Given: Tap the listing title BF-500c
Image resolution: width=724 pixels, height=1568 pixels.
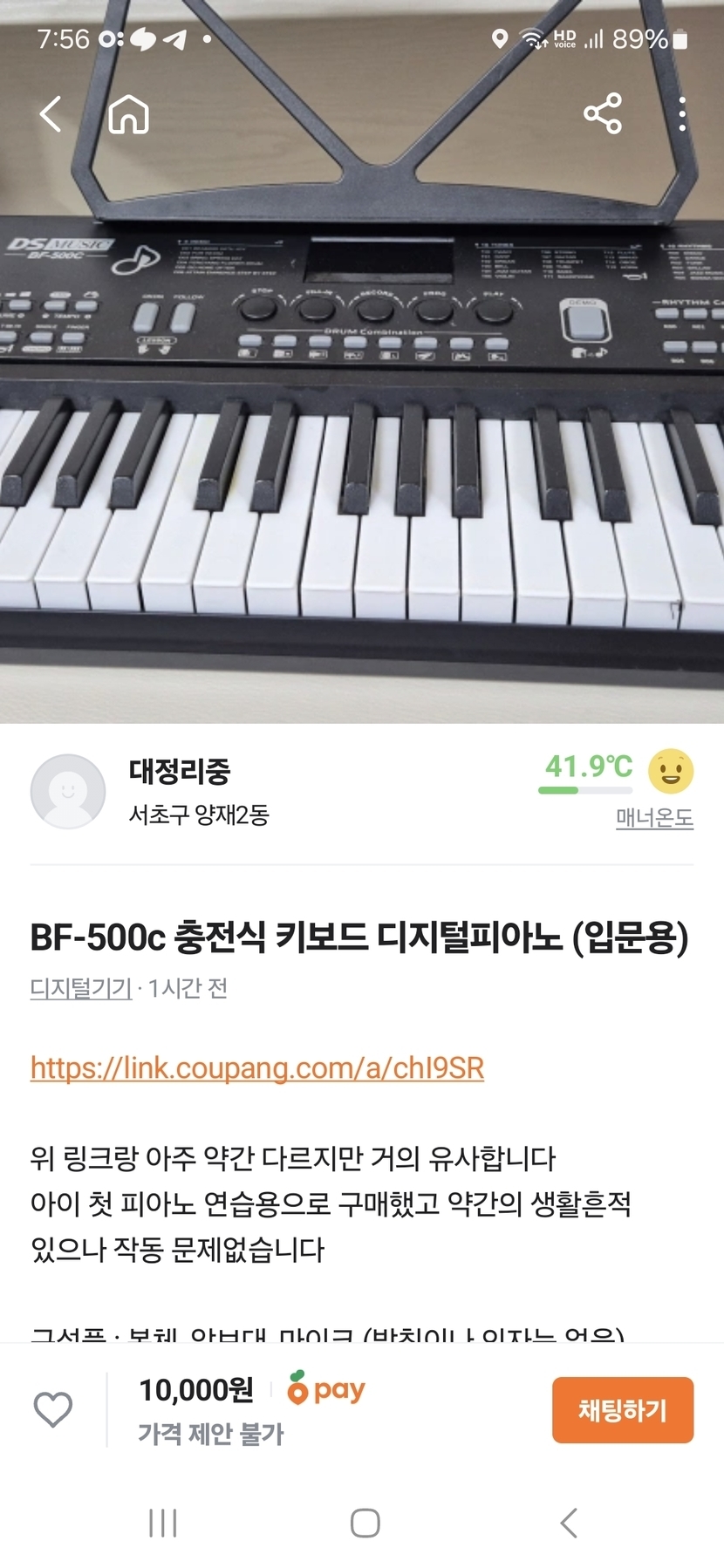Looking at the screenshot, I should 359,937.
